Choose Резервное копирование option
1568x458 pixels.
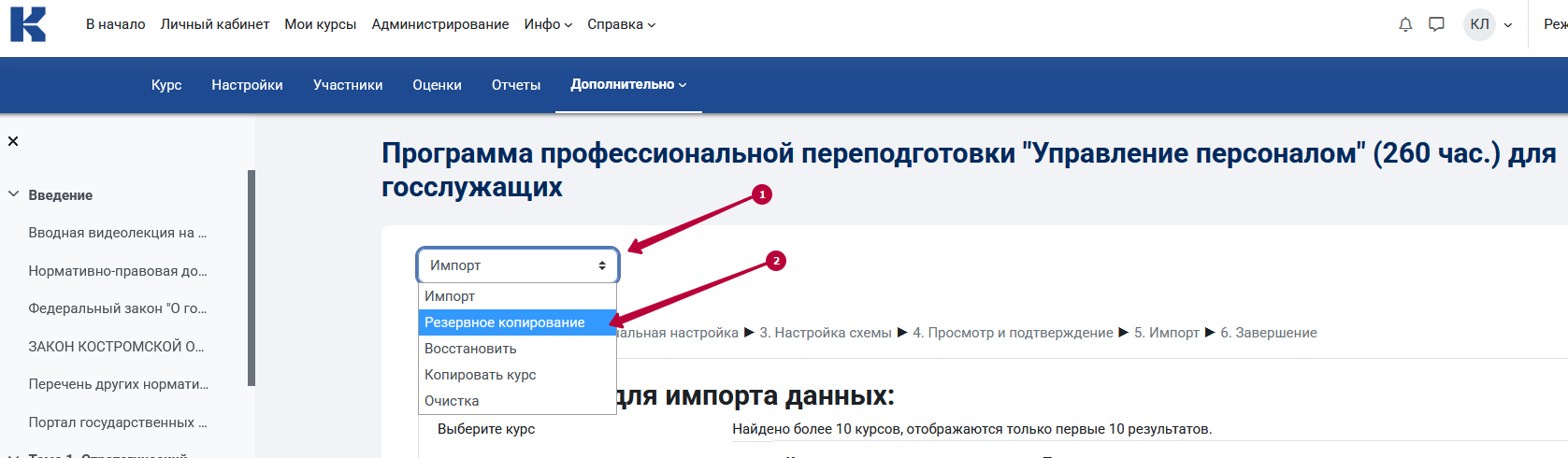tap(517, 322)
